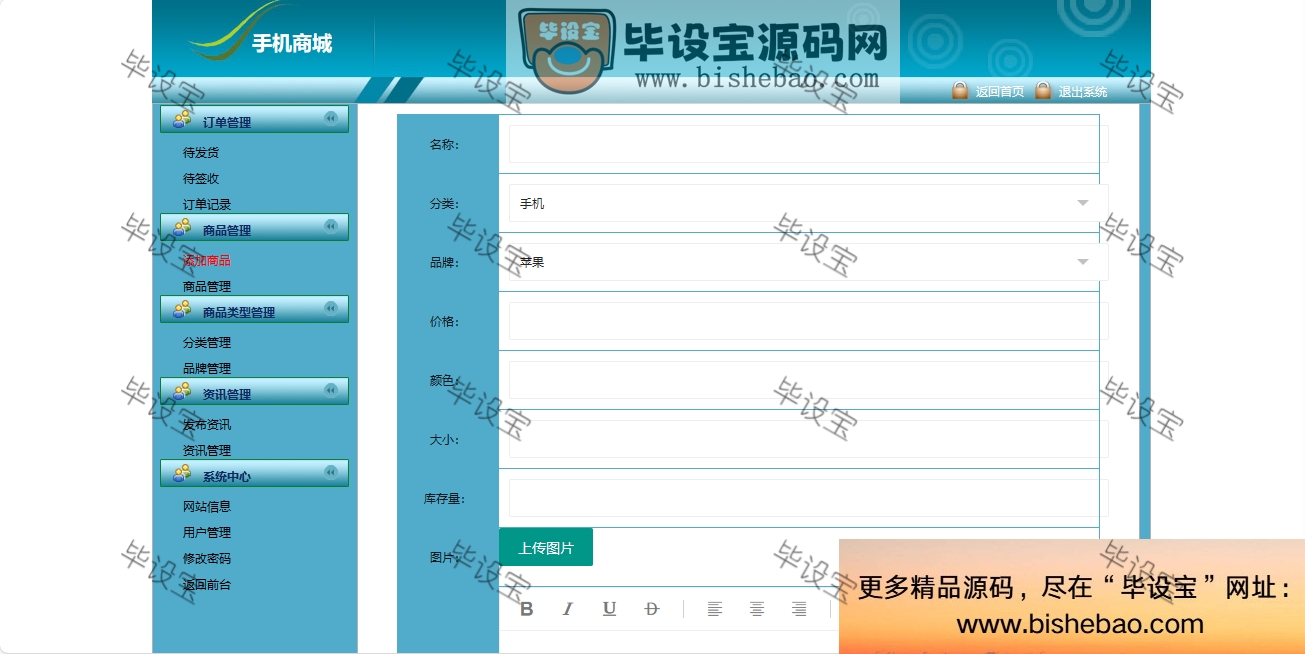Open the 品牌 dropdown showing 苹果

[808, 262]
